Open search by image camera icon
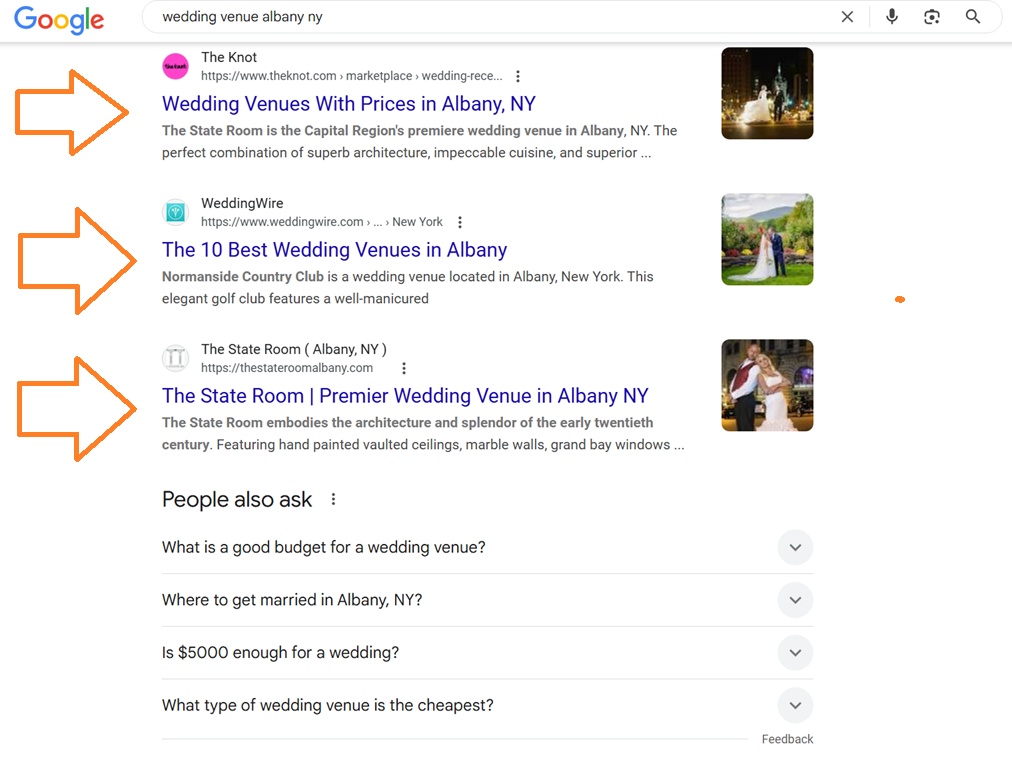 click(x=932, y=17)
